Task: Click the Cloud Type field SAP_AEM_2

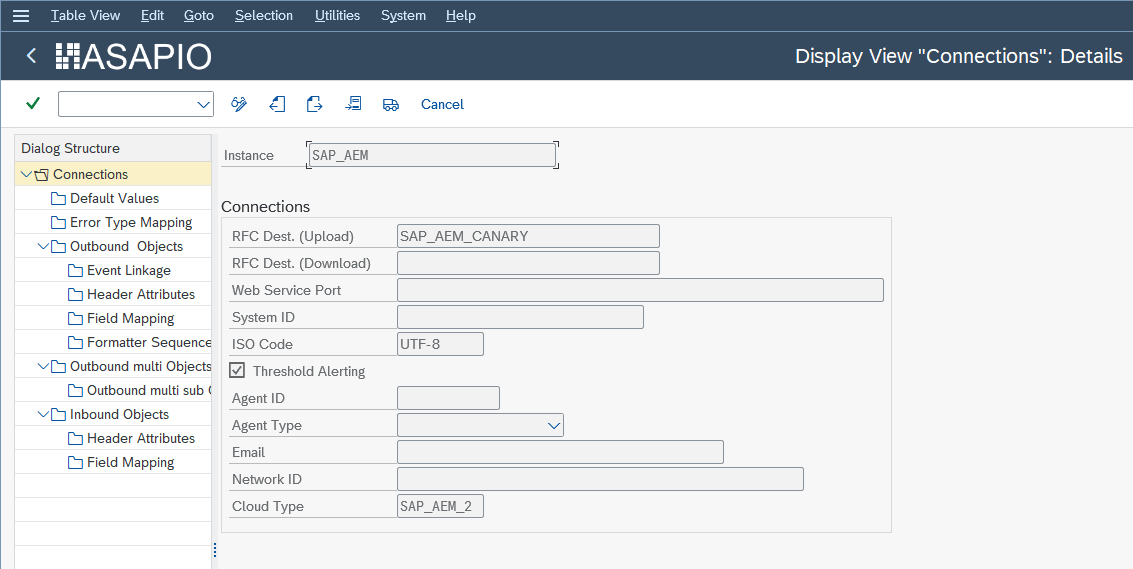Action: tap(440, 506)
